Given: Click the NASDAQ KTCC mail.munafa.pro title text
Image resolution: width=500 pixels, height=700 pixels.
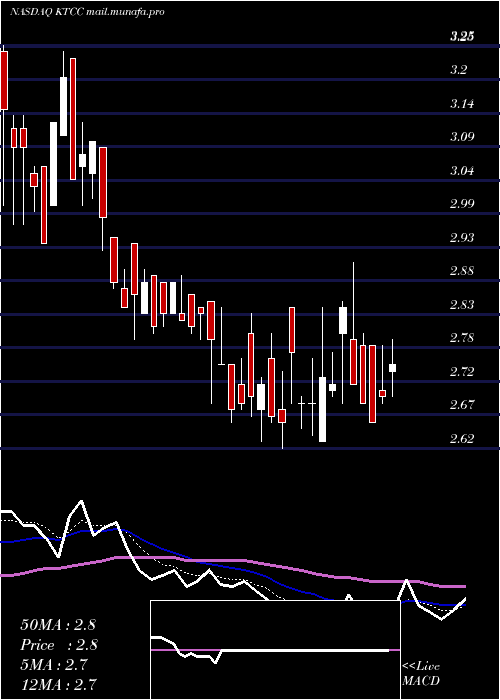Looking at the screenshot, I should point(88,12).
